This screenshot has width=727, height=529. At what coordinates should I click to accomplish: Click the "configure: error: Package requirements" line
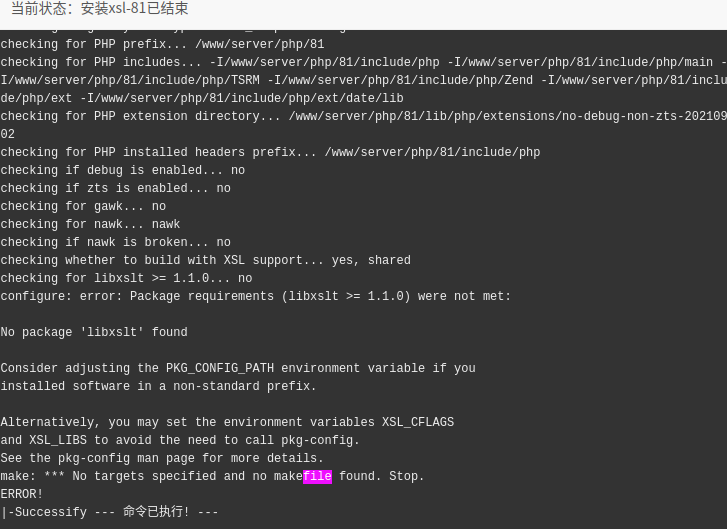[255, 296]
